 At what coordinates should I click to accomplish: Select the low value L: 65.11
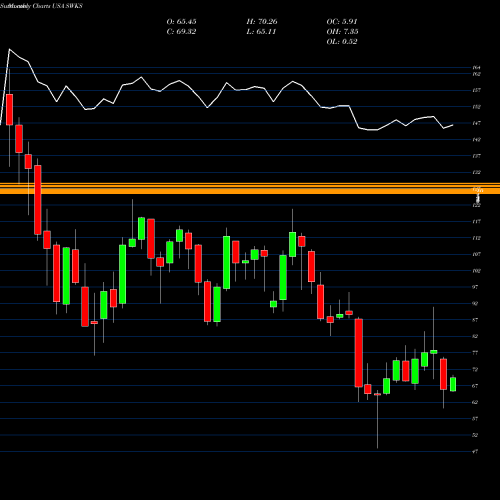coord(261,32)
